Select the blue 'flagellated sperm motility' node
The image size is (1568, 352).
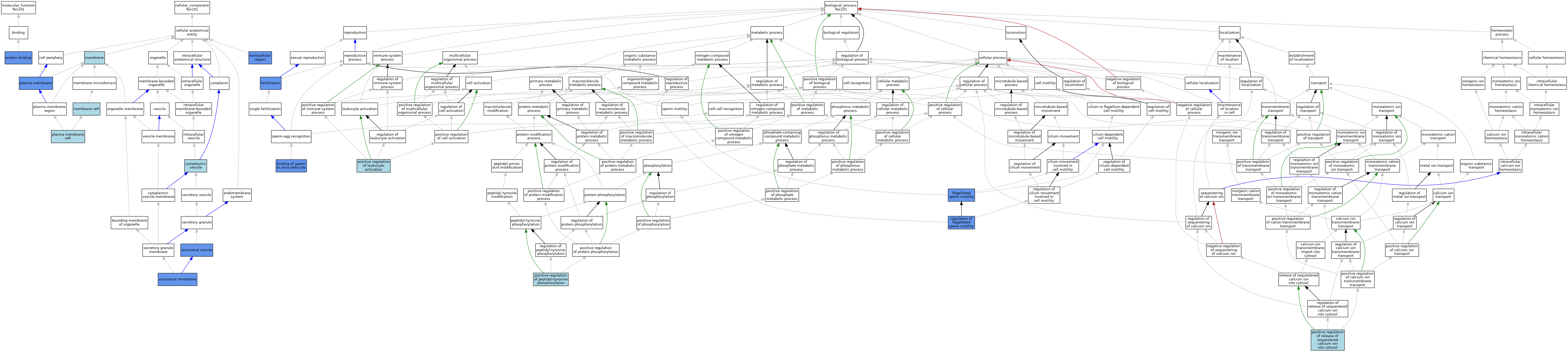click(961, 195)
